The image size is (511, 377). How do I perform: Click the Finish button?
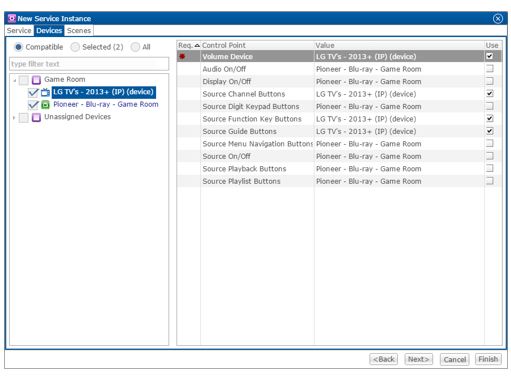[x=488, y=359]
